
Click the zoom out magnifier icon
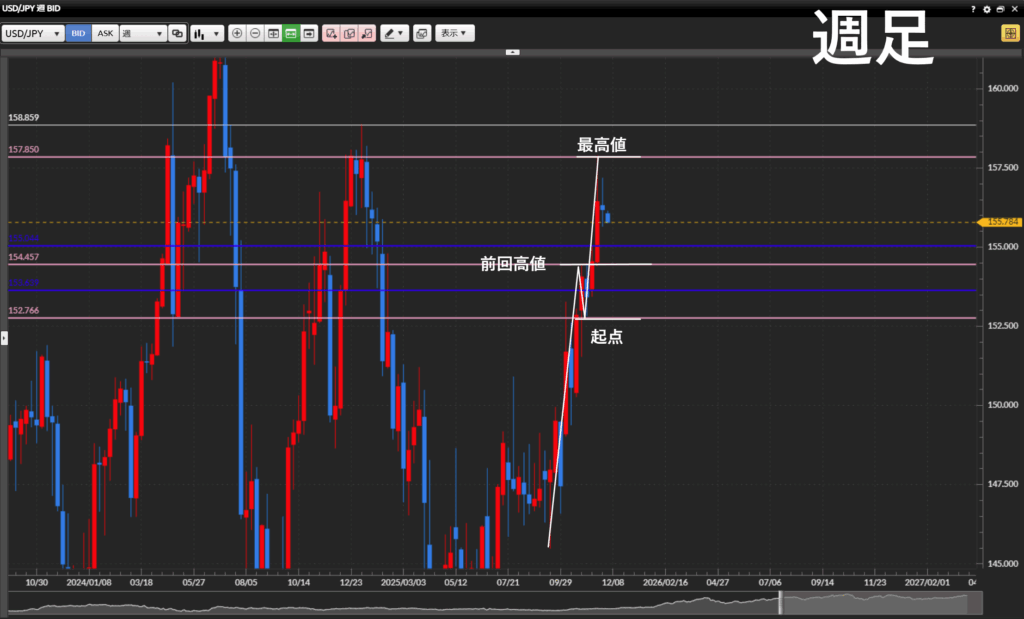255,33
